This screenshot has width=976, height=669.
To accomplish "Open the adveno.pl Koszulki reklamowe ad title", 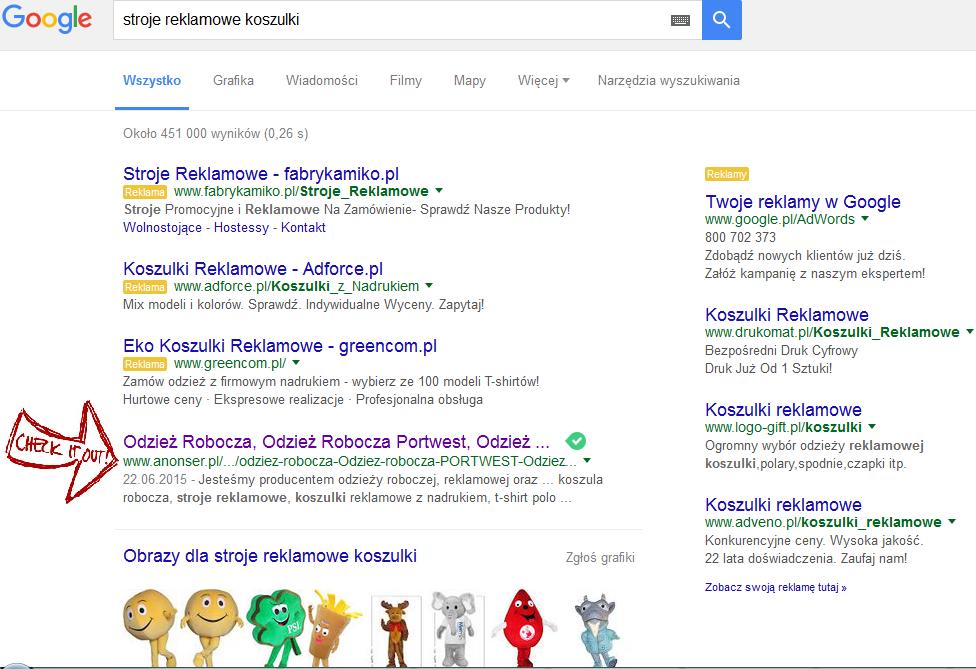I will click(783, 505).
